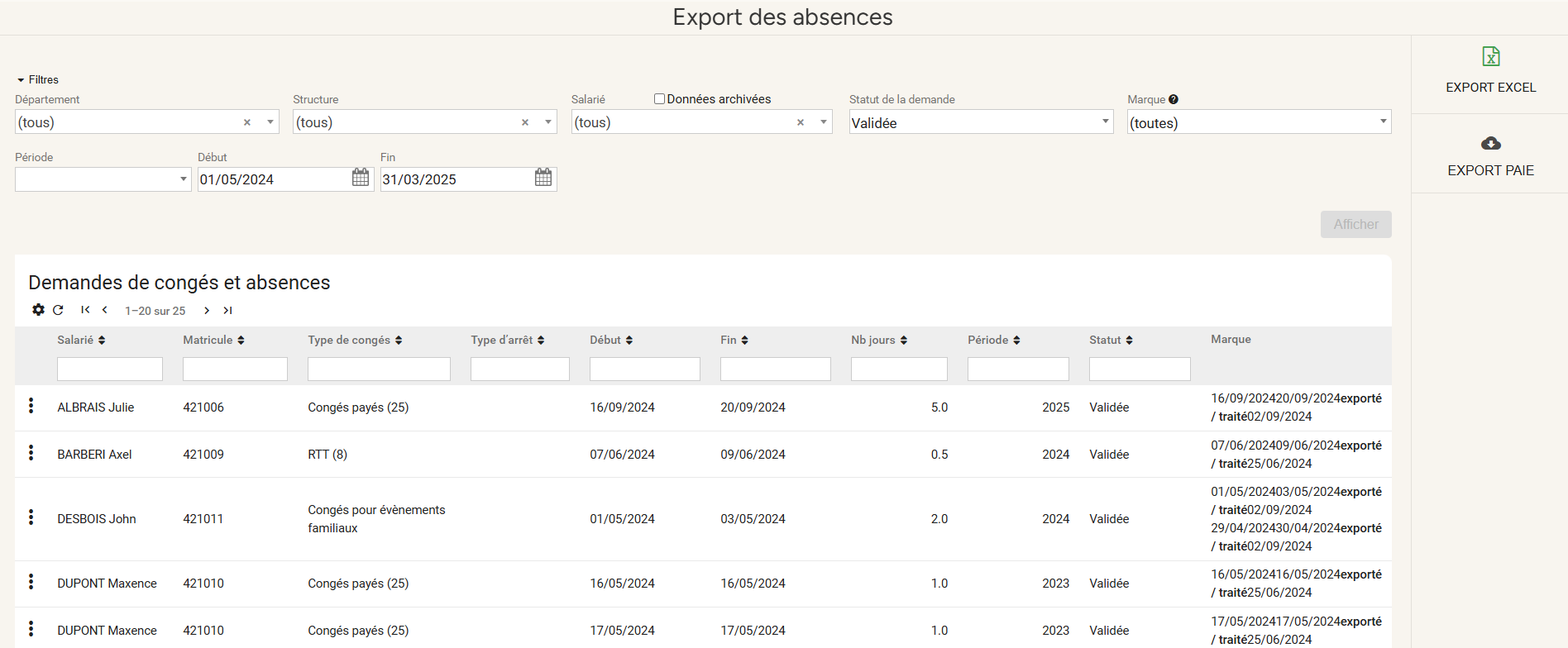Click the Excel export icon
The width and height of the screenshot is (1568, 648).
[1490, 56]
